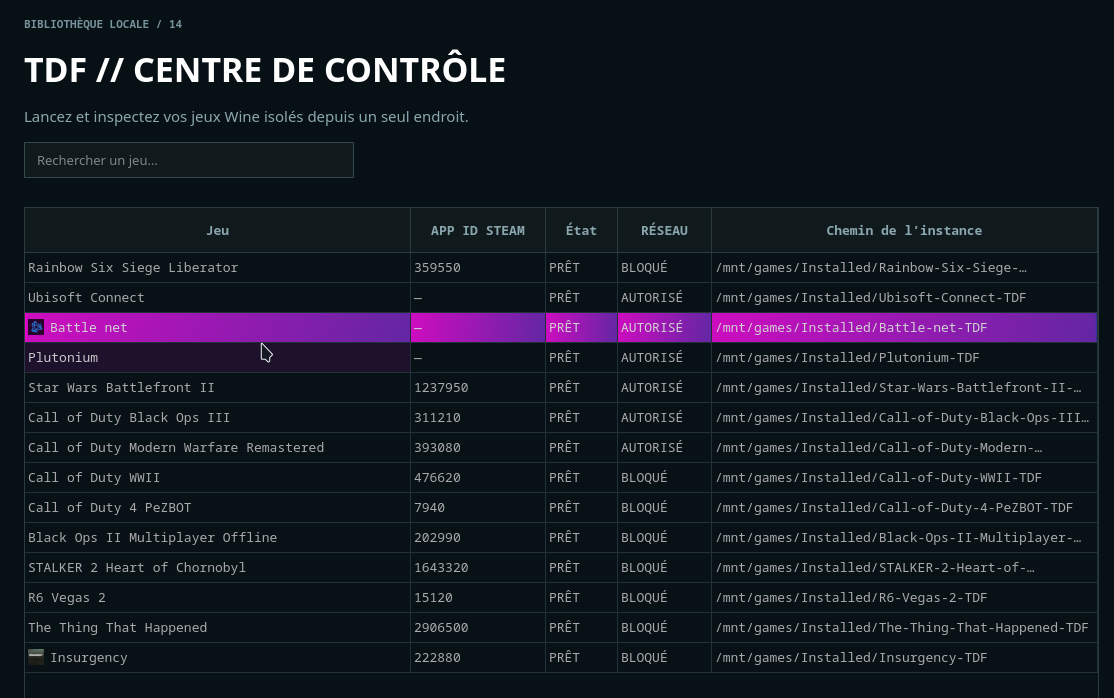Click path /mnt/games/Installed/R6-Vegas-2-TDF
The height and width of the screenshot is (698, 1114).
pyautogui.click(x=851, y=597)
